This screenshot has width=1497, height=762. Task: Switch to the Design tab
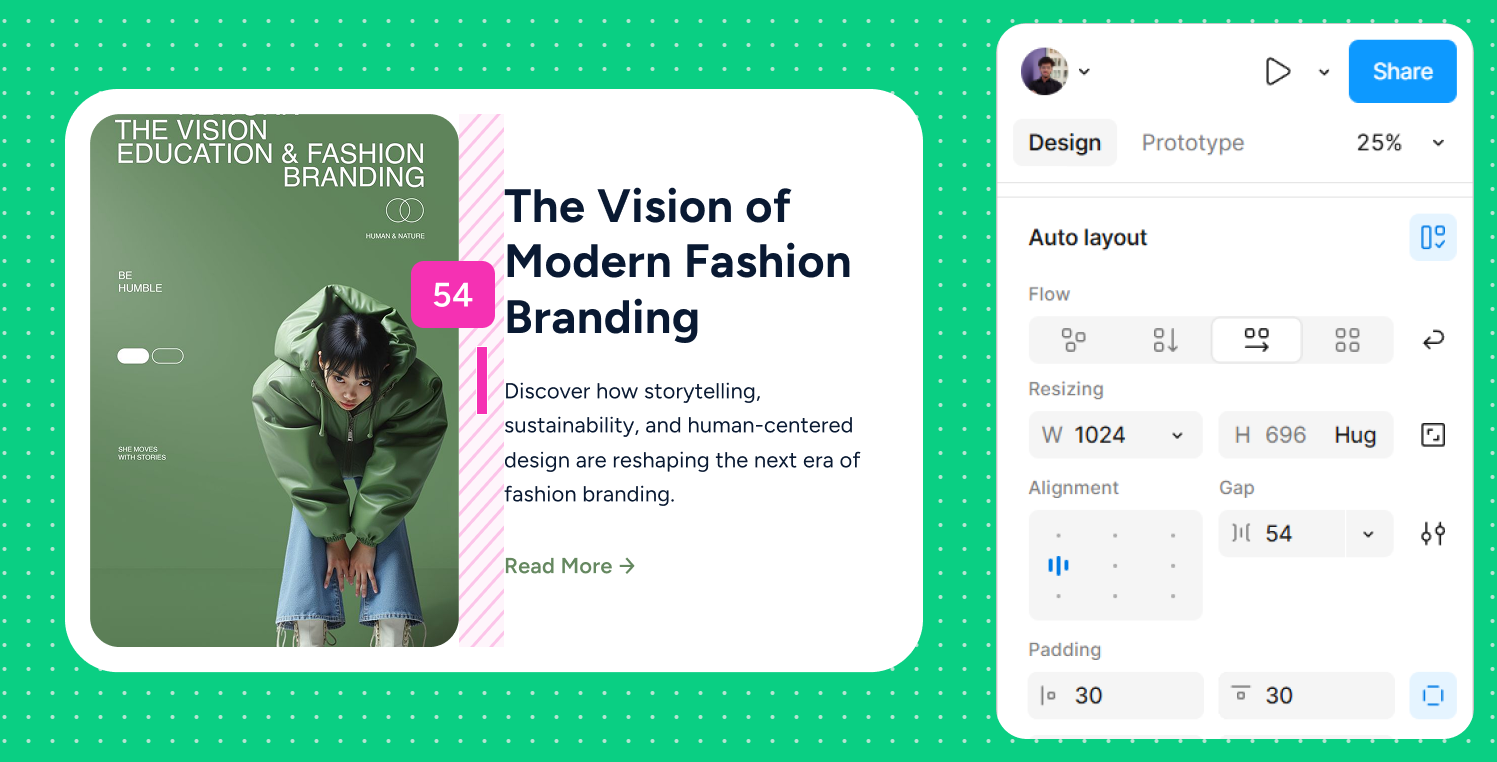[1064, 143]
